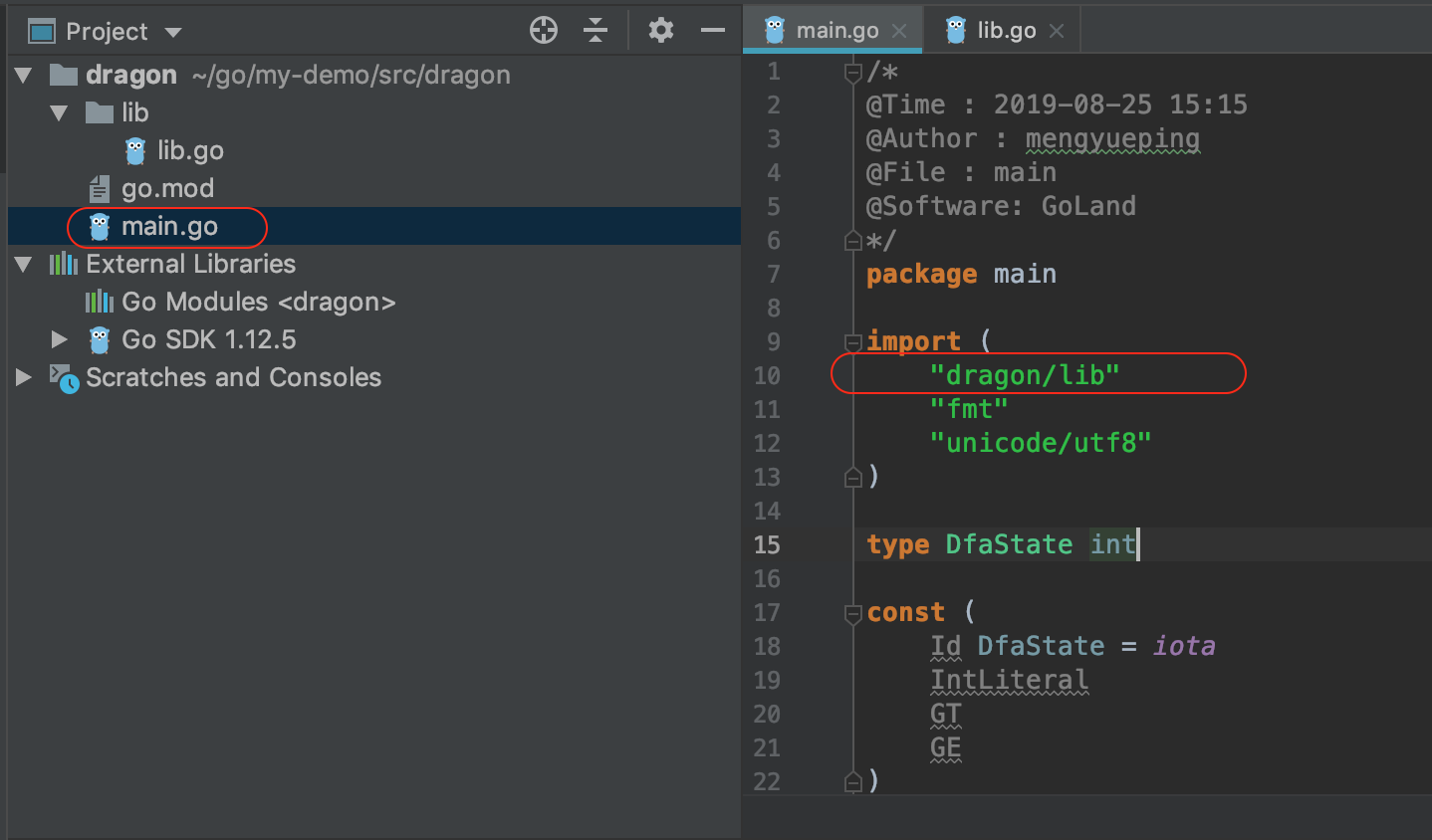Fold the const block at line 17
The image size is (1432, 840).
click(x=852, y=614)
